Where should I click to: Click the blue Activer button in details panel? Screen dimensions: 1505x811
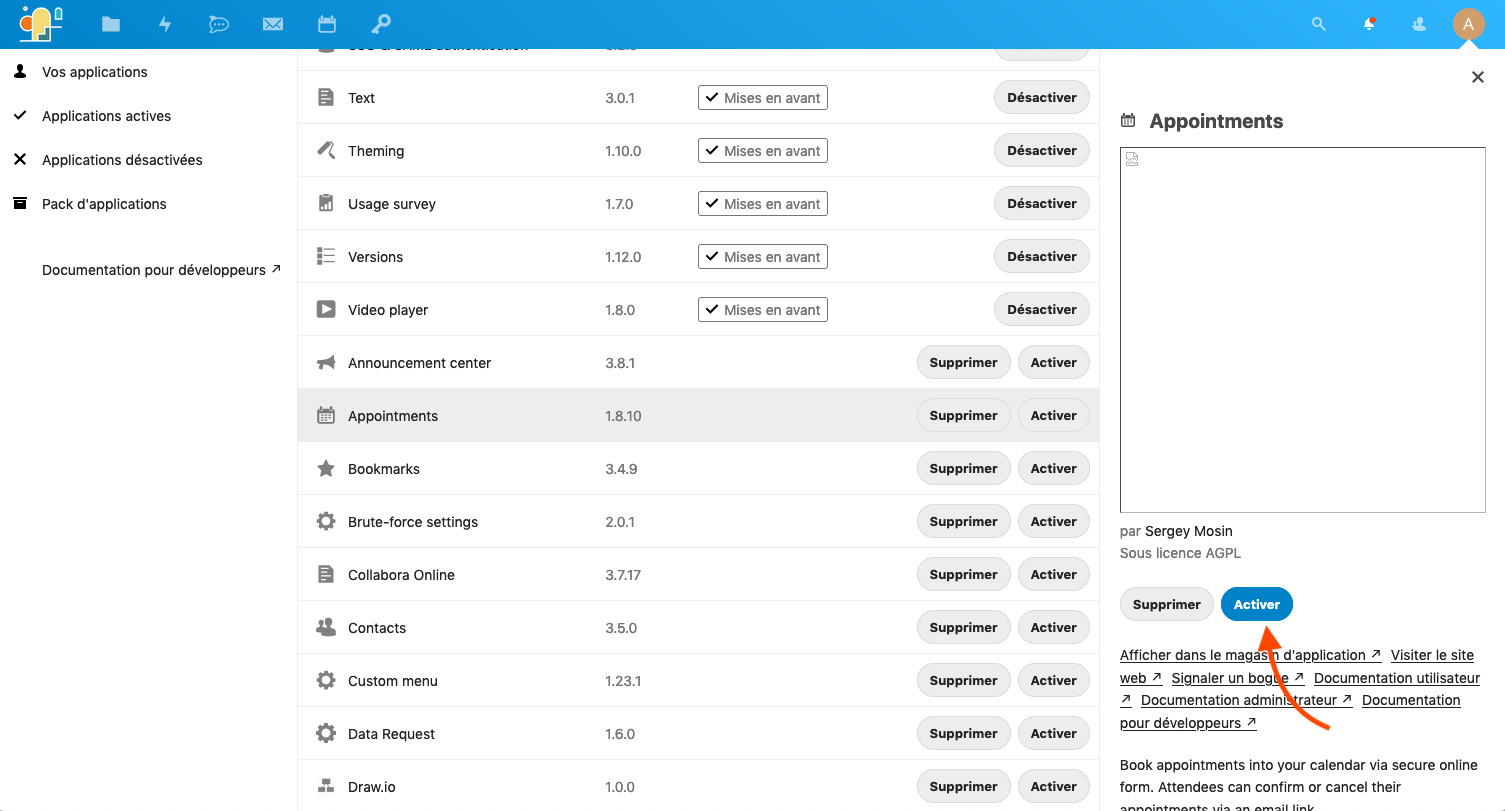click(1257, 604)
